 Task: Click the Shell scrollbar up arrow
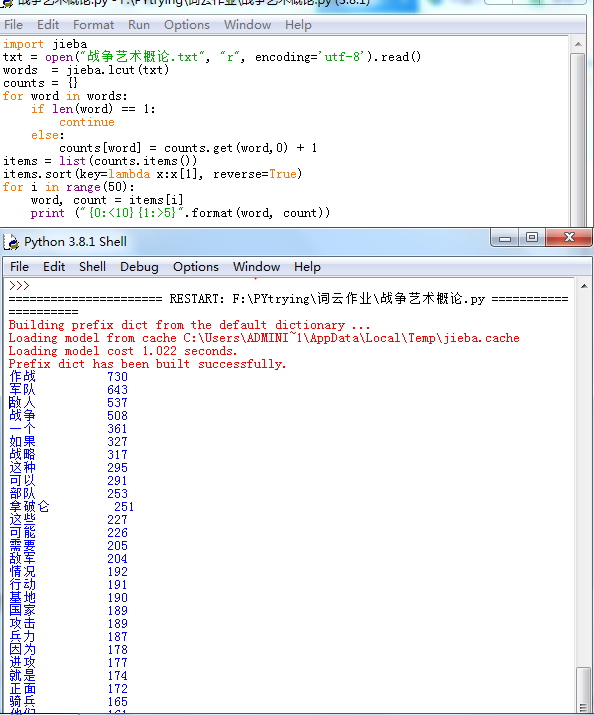coord(584,286)
